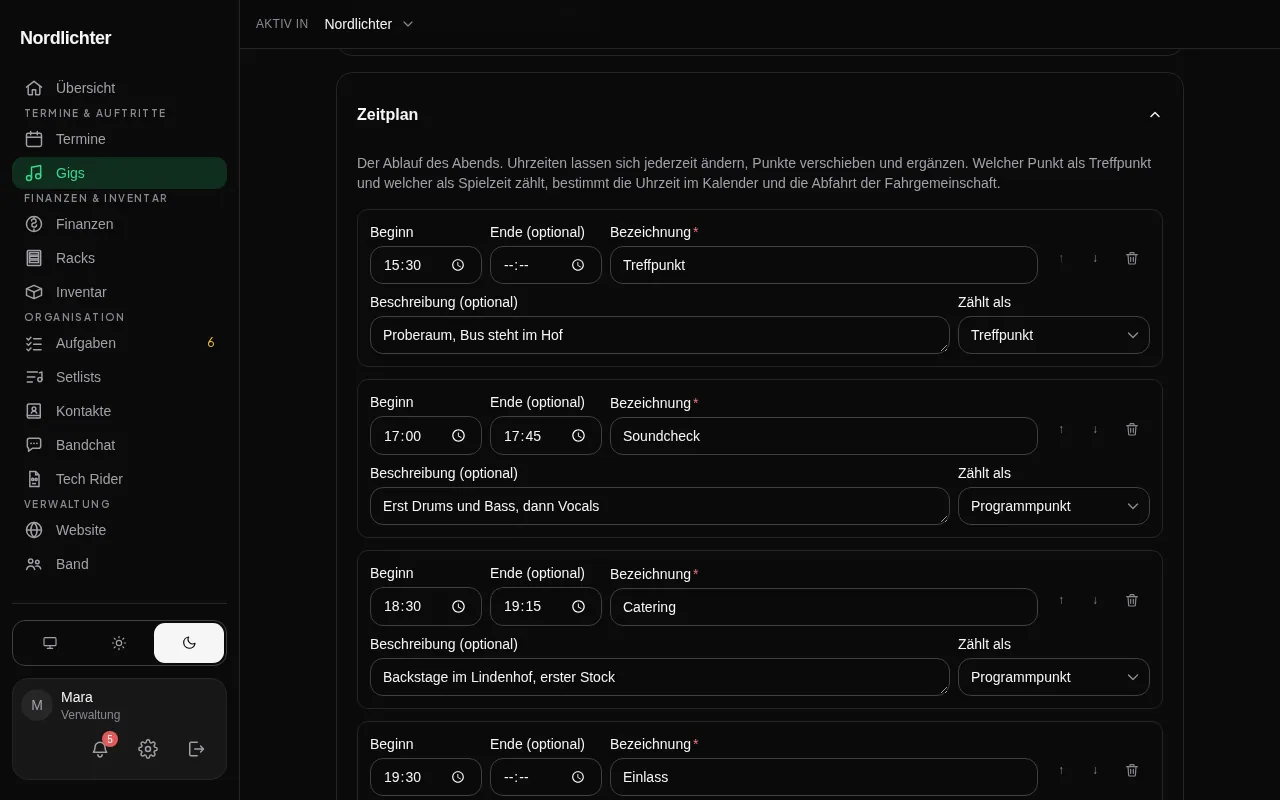Image resolution: width=1280 pixels, height=800 pixels.
Task: Open the Nordlichter band switcher dropdown
Action: coord(368,24)
